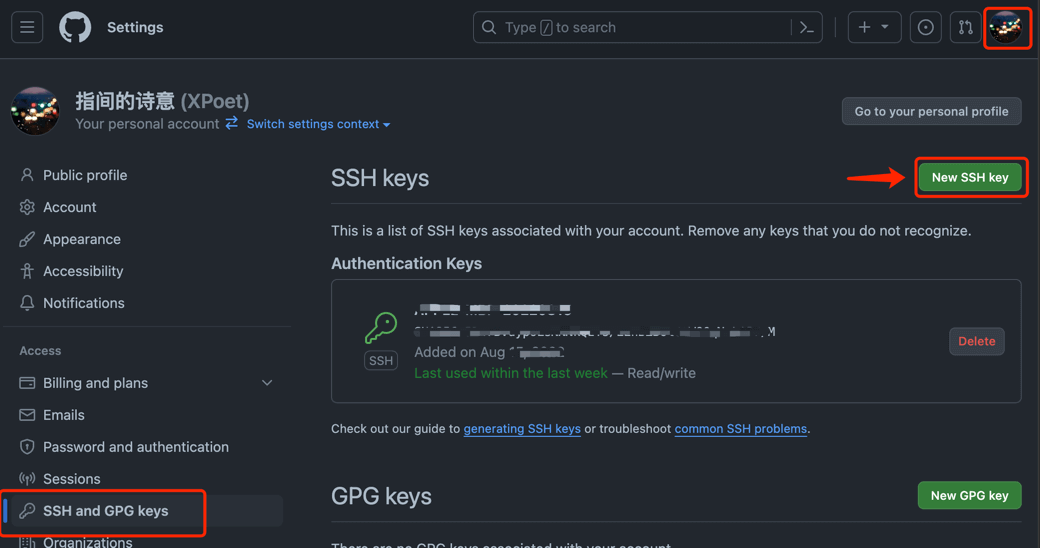Click the large profile picture thumbnail
1040x548 pixels.
[x=35, y=111]
